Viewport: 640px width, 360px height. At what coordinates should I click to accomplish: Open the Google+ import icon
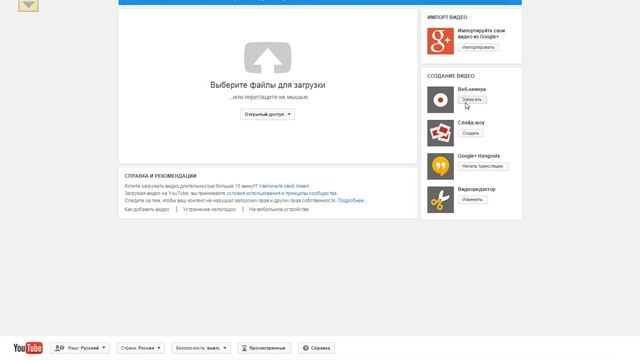pos(440,41)
